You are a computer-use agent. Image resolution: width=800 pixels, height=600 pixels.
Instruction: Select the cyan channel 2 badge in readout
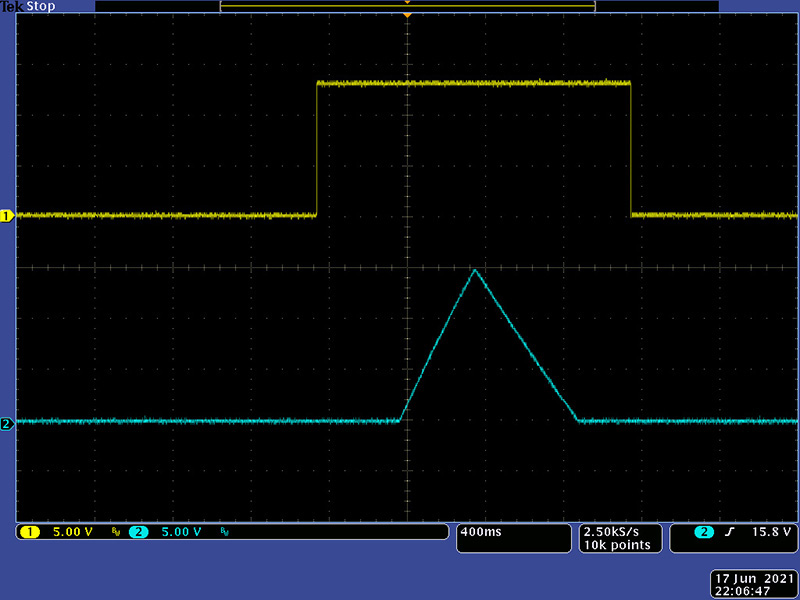click(x=138, y=532)
